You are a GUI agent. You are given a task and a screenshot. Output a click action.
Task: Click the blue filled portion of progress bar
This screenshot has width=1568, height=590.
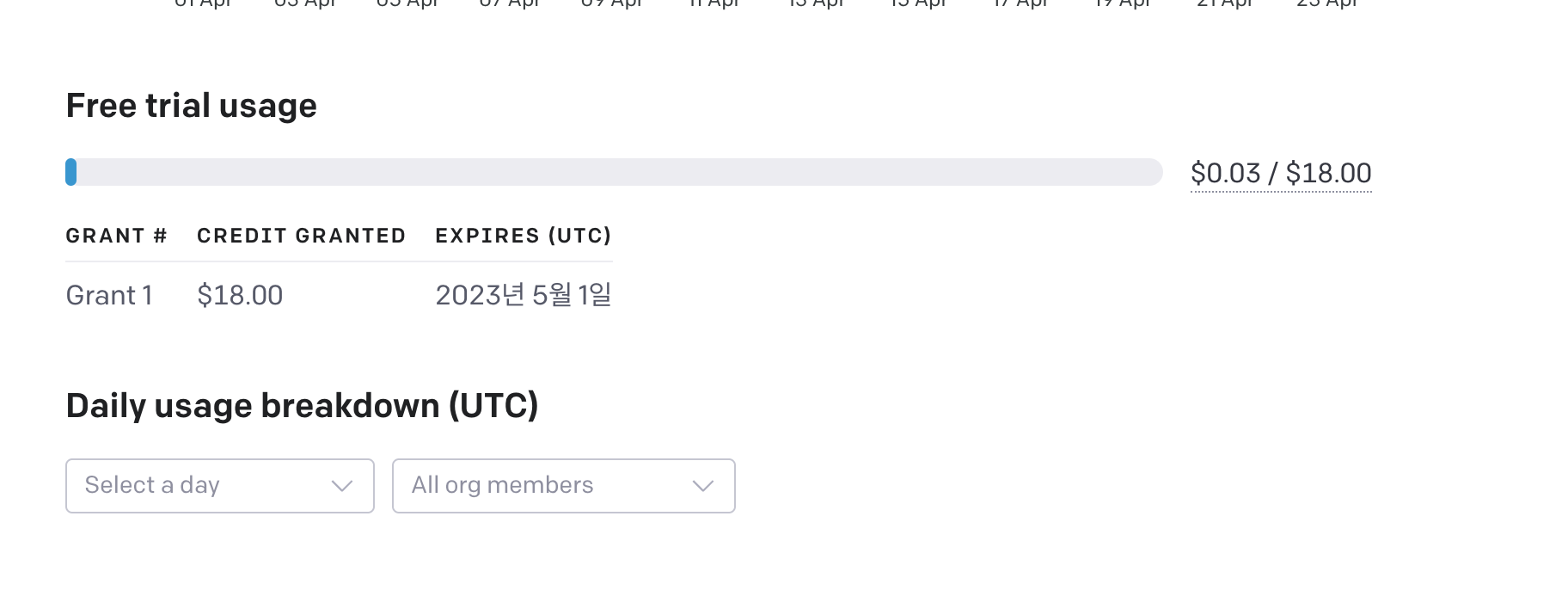(71, 172)
